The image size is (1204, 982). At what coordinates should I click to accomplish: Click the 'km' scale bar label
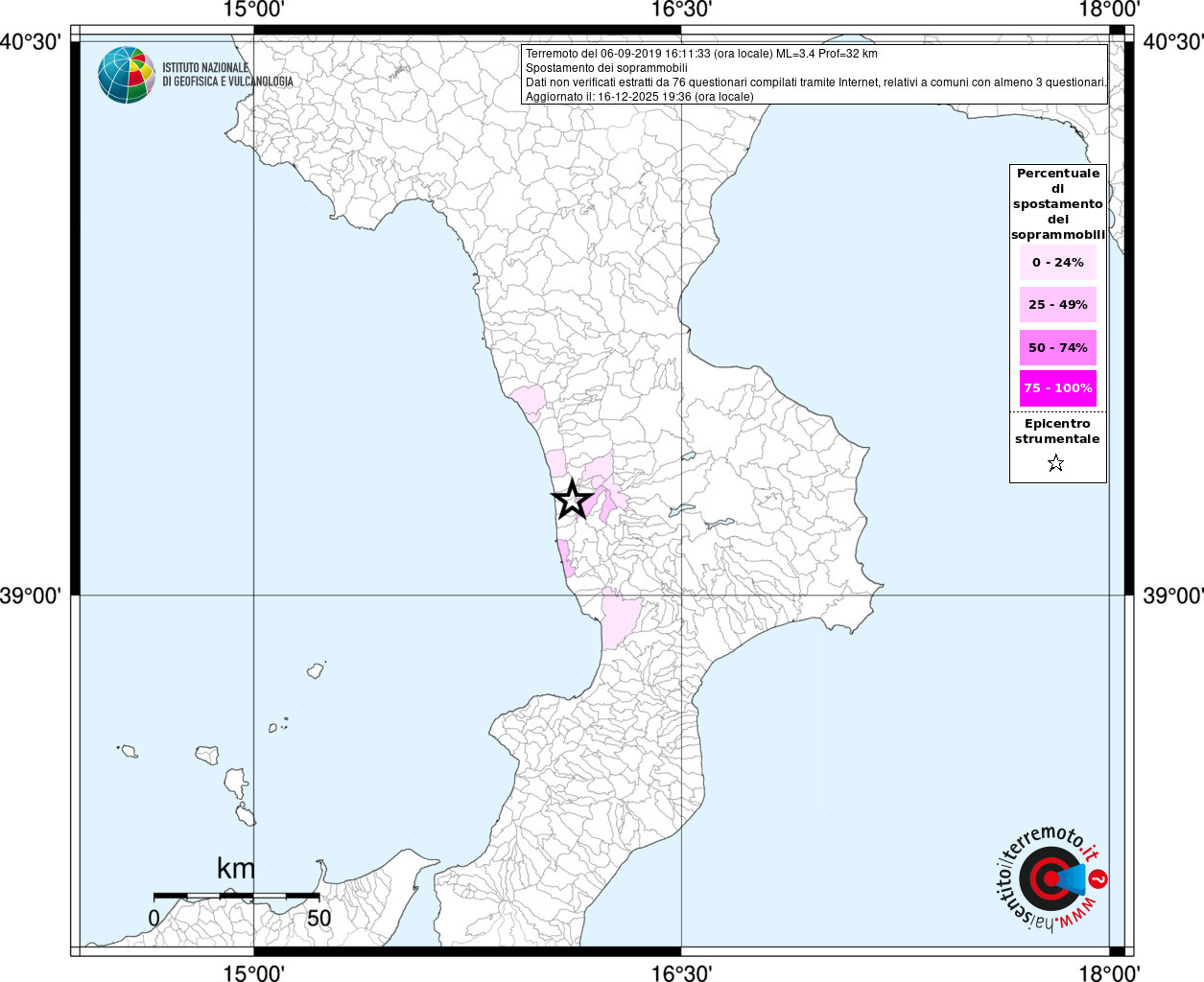(x=236, y=868)
